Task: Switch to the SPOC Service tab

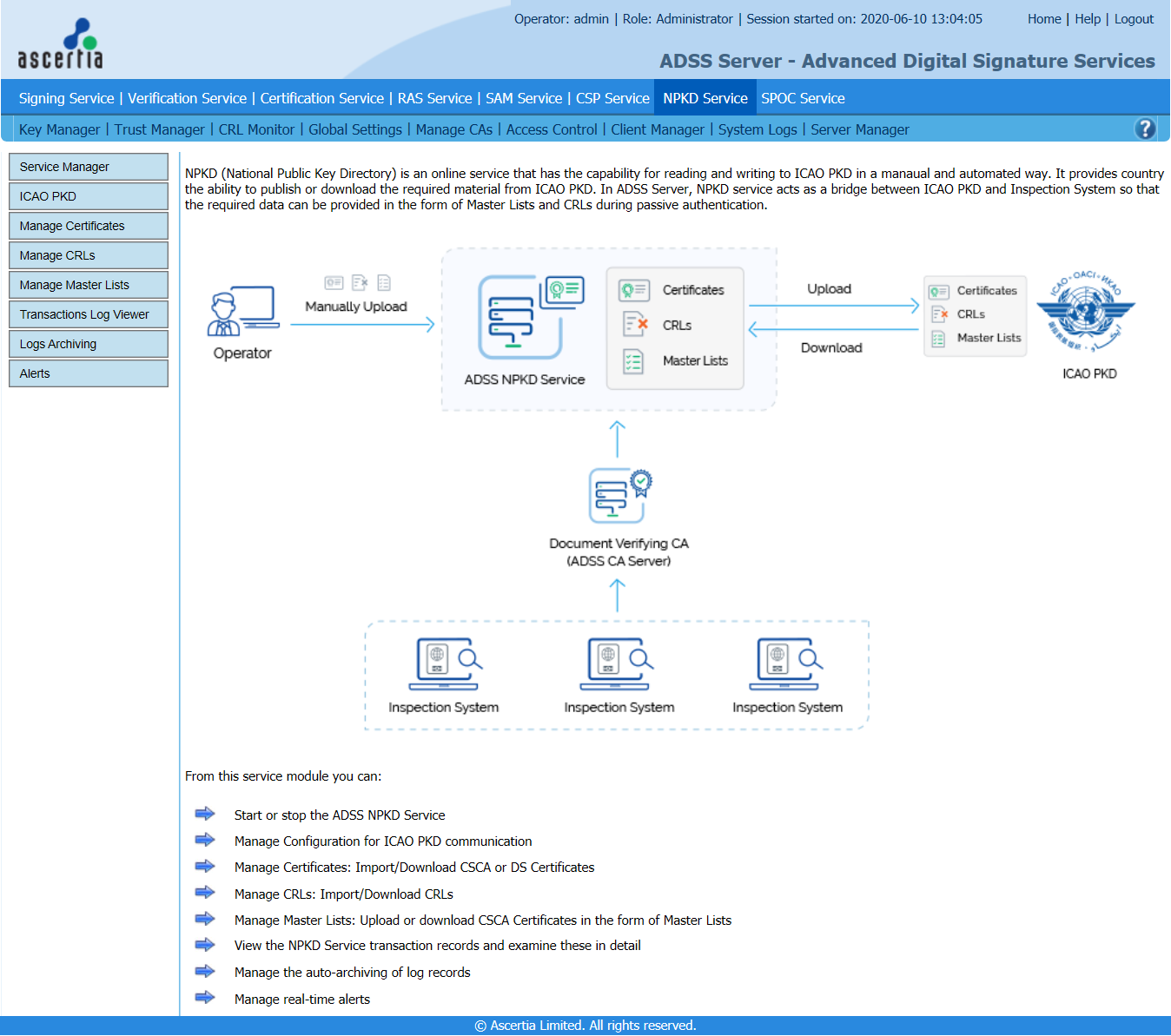Action: [x=803, y=98]
